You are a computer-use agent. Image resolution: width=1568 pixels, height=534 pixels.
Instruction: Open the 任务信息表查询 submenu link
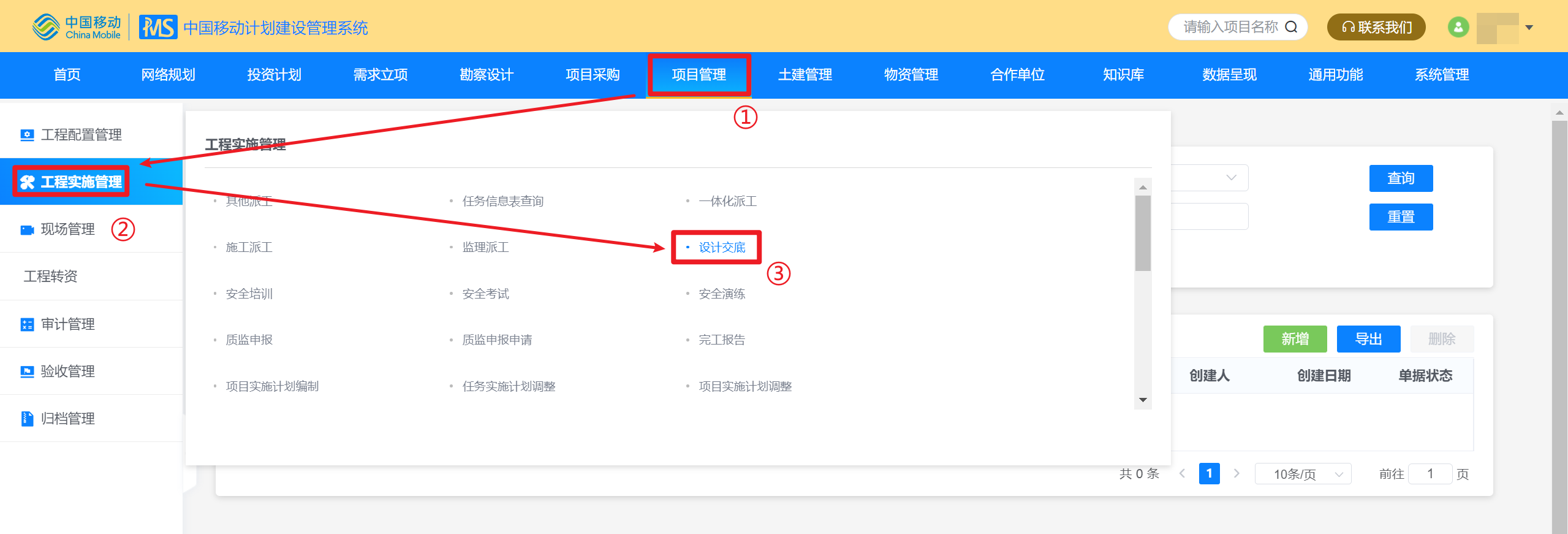coord(502,202)
